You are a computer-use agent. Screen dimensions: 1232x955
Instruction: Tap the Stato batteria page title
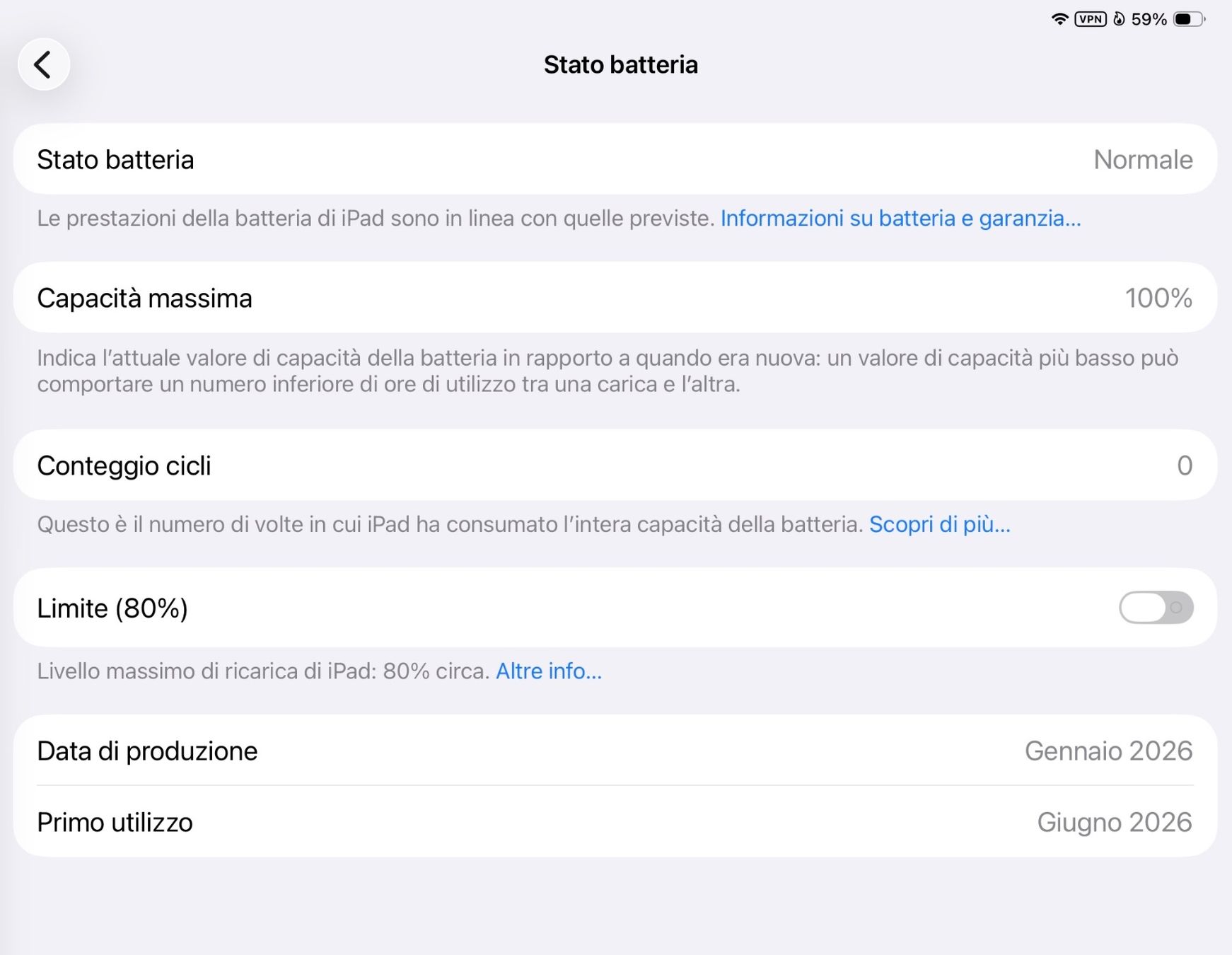(621, 64)
